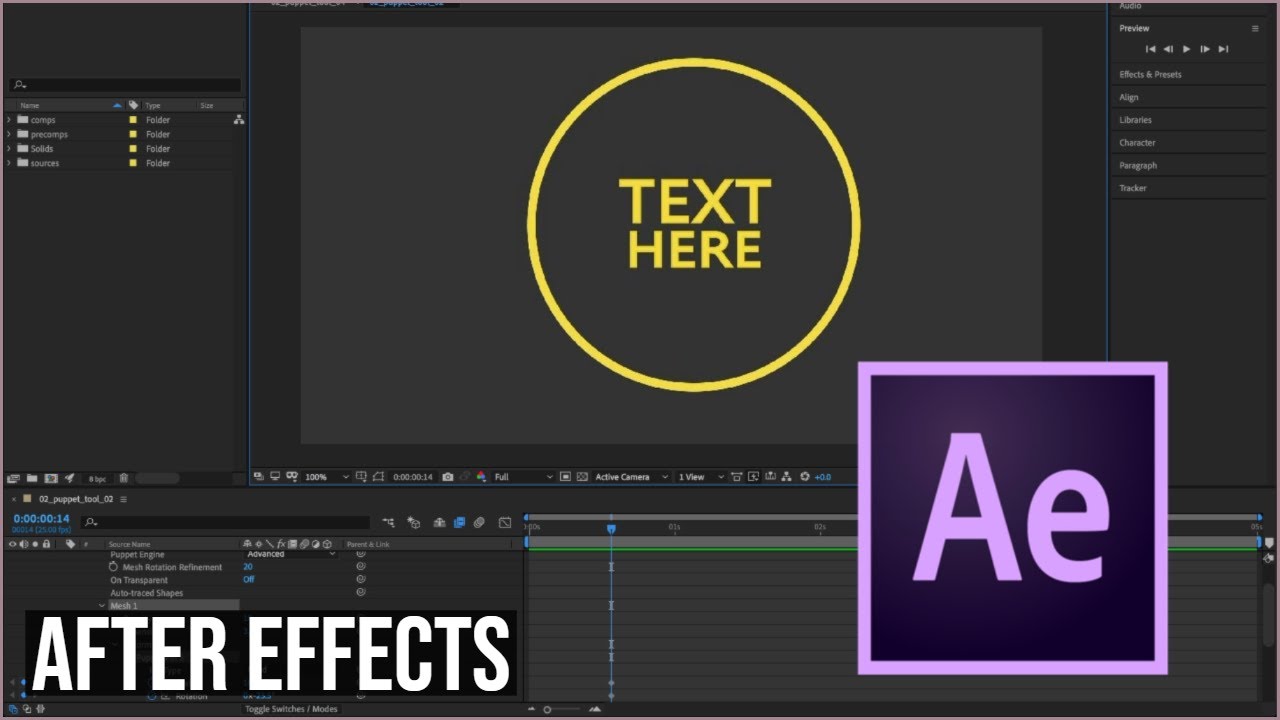Open the 1 View layout dropdown
The image size is (1280, 720).
pos(700,477)
